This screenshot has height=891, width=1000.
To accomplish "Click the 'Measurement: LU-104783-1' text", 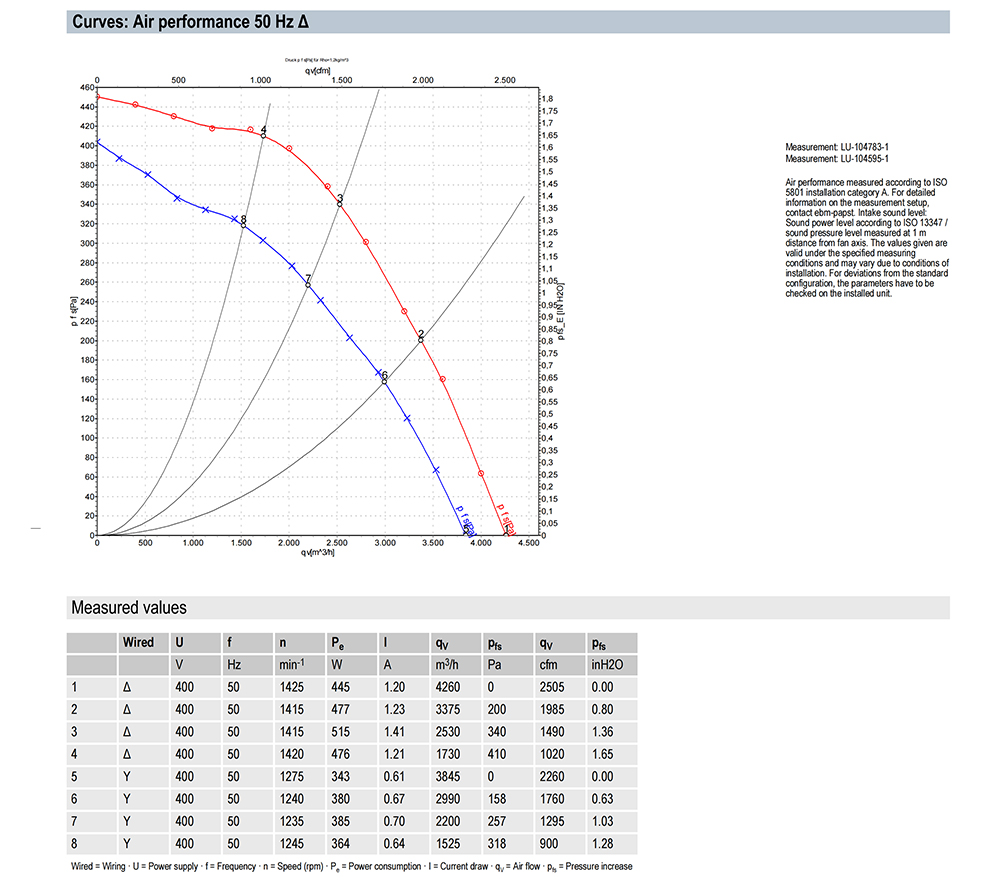I will point(837,147).
